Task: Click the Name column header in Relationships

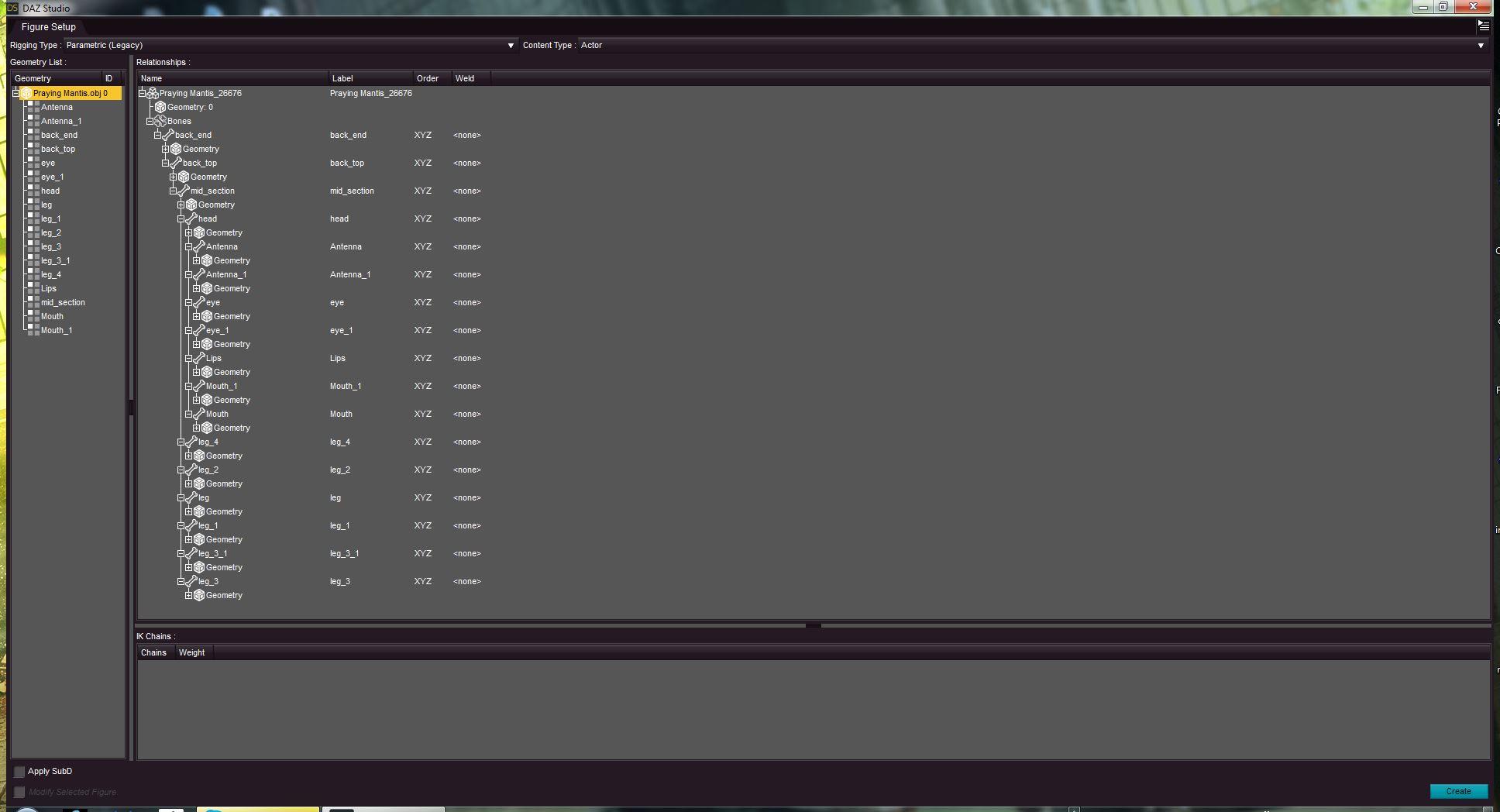Action: tap(232, 78)
